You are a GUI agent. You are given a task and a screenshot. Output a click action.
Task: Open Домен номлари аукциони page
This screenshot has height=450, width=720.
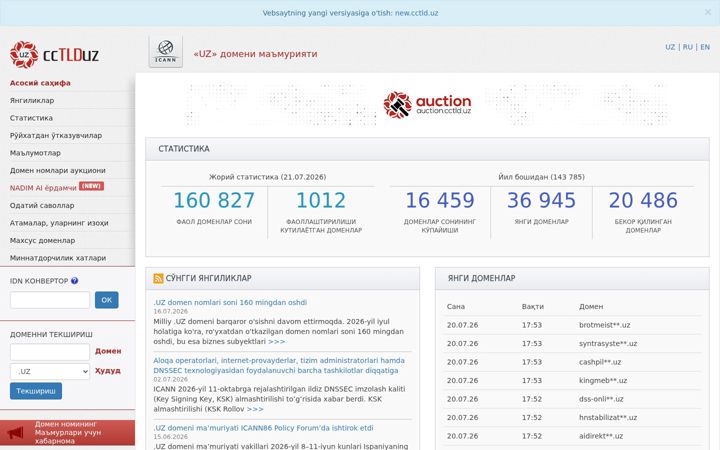tap(57, 170)
